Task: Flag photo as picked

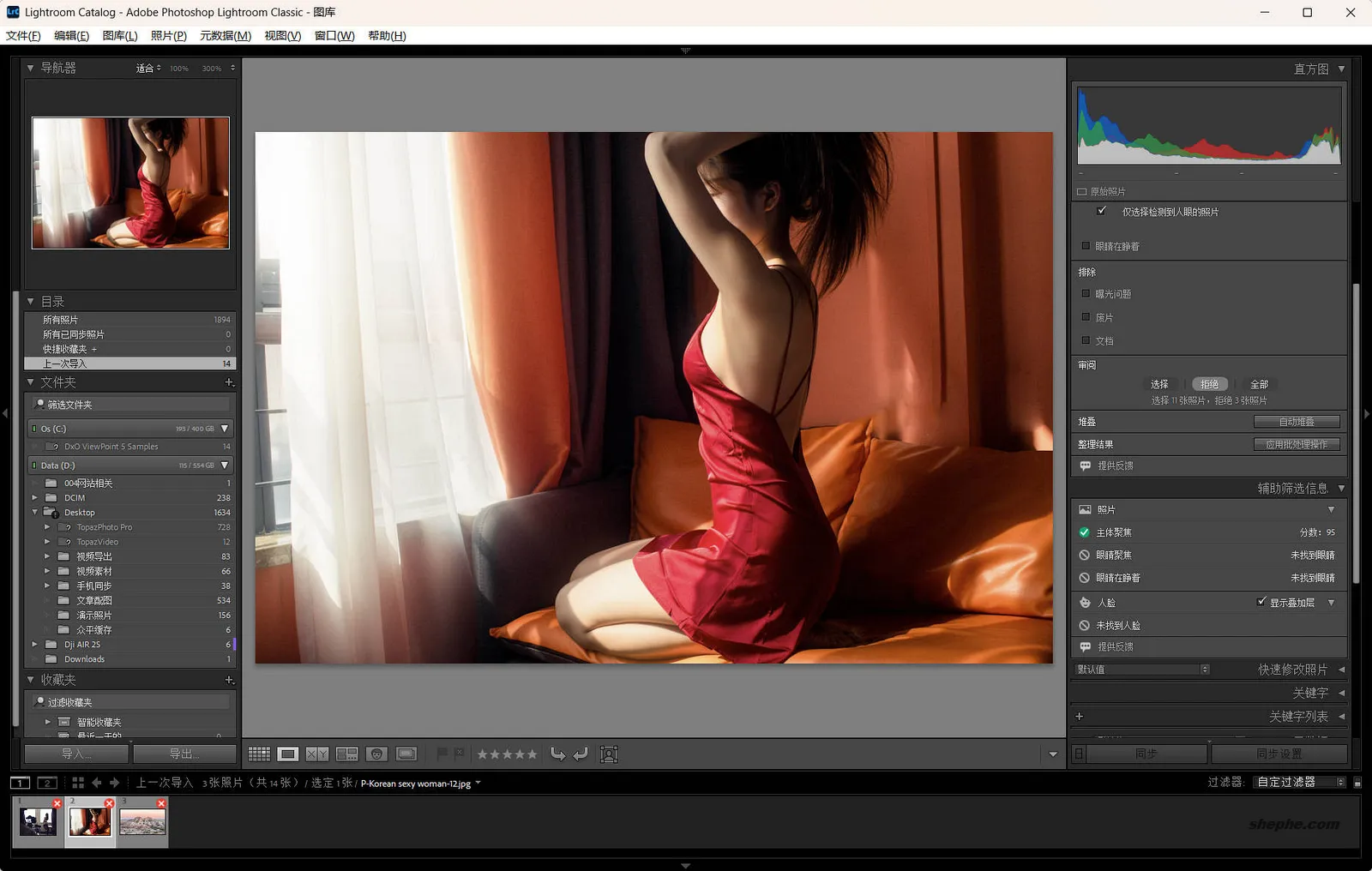Action: click(x=442, y=754)
